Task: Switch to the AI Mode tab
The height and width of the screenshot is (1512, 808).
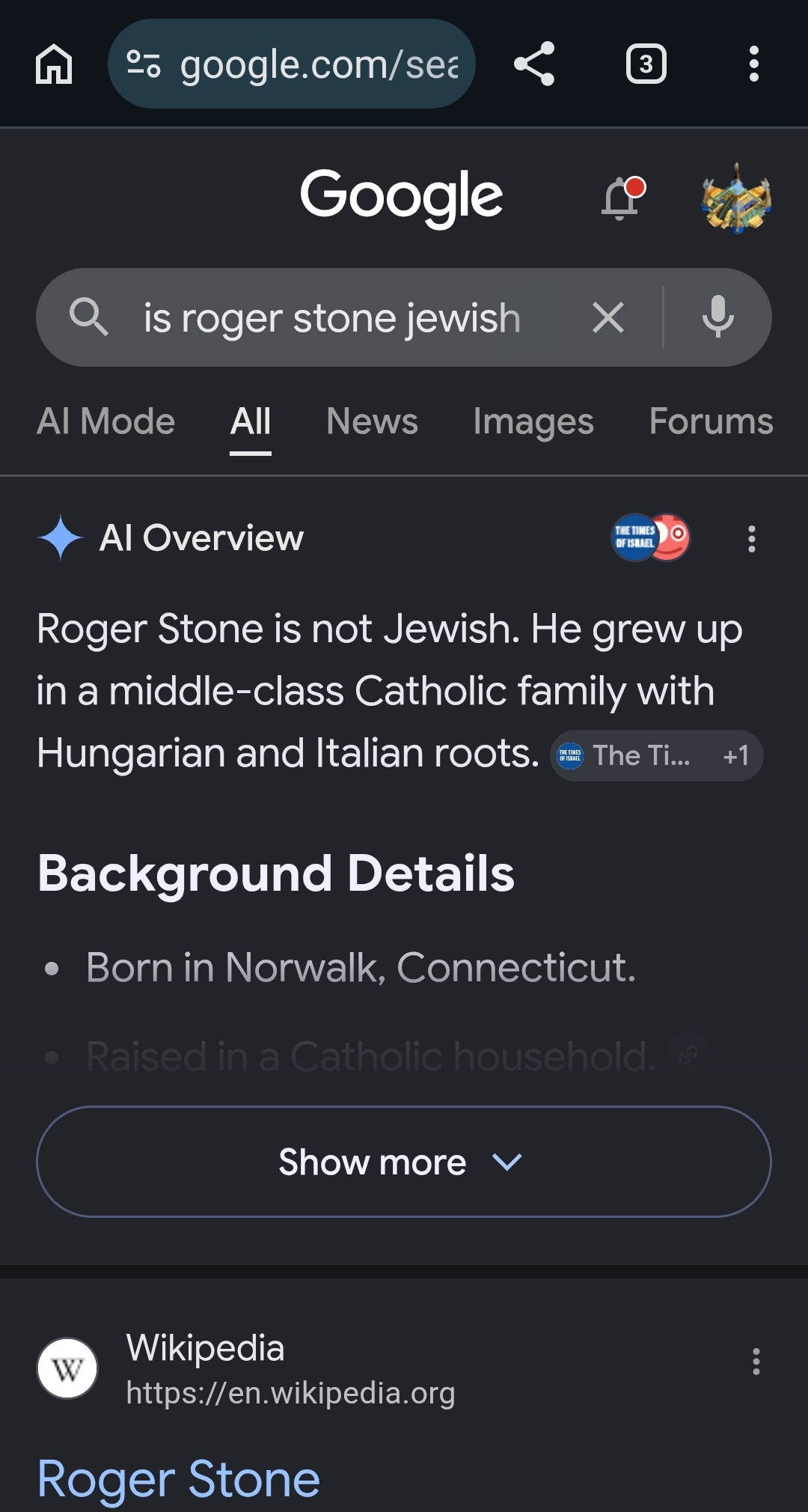Action: tap(106, 421)
